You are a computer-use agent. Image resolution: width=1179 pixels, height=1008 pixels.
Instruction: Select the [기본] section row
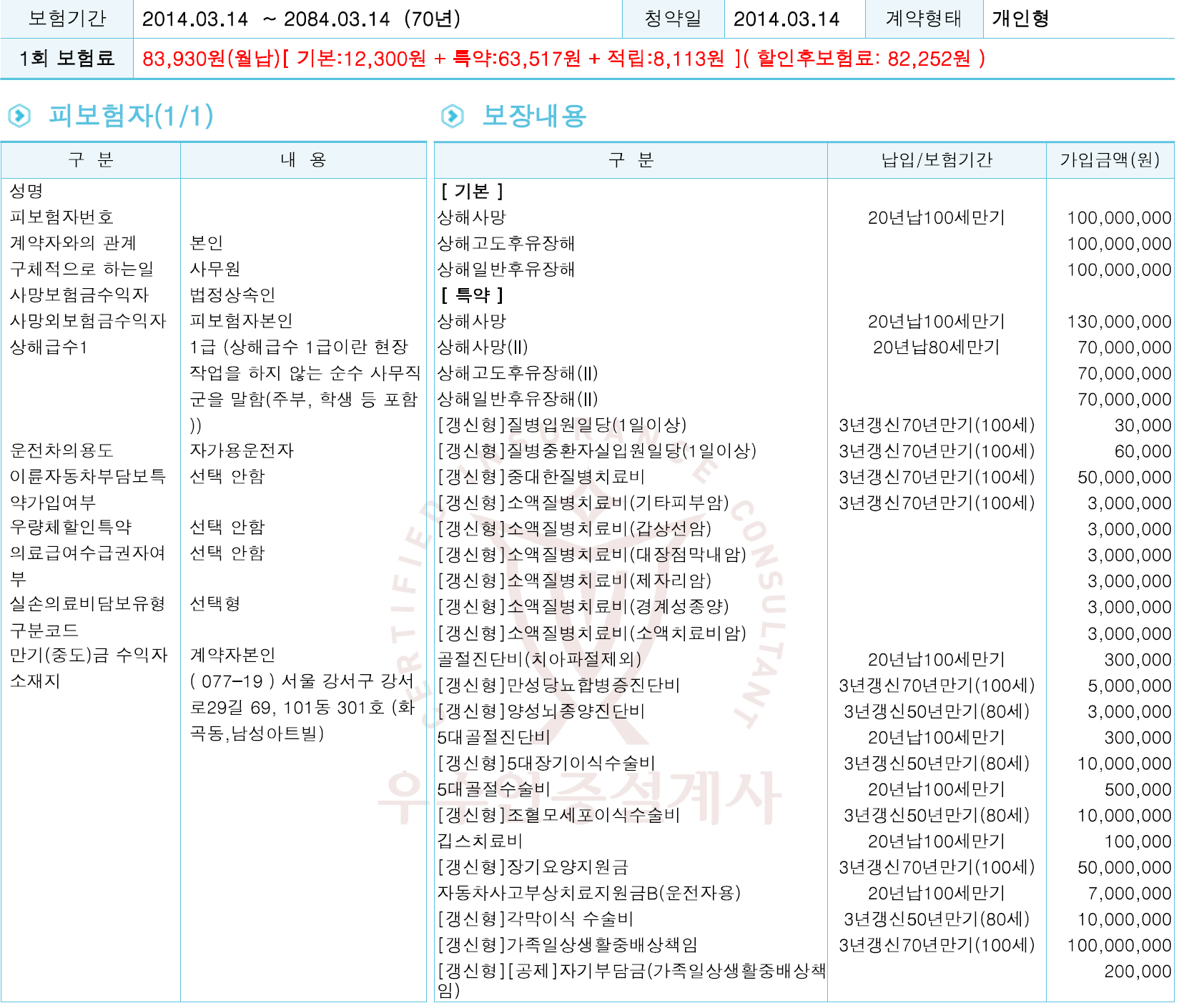[x=804, y=192]
